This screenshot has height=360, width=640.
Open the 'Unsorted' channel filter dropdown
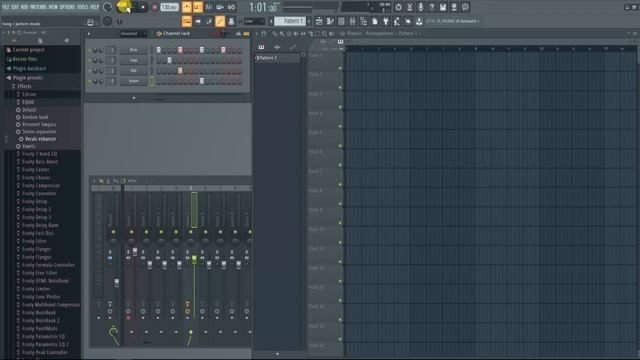(132, 34)
